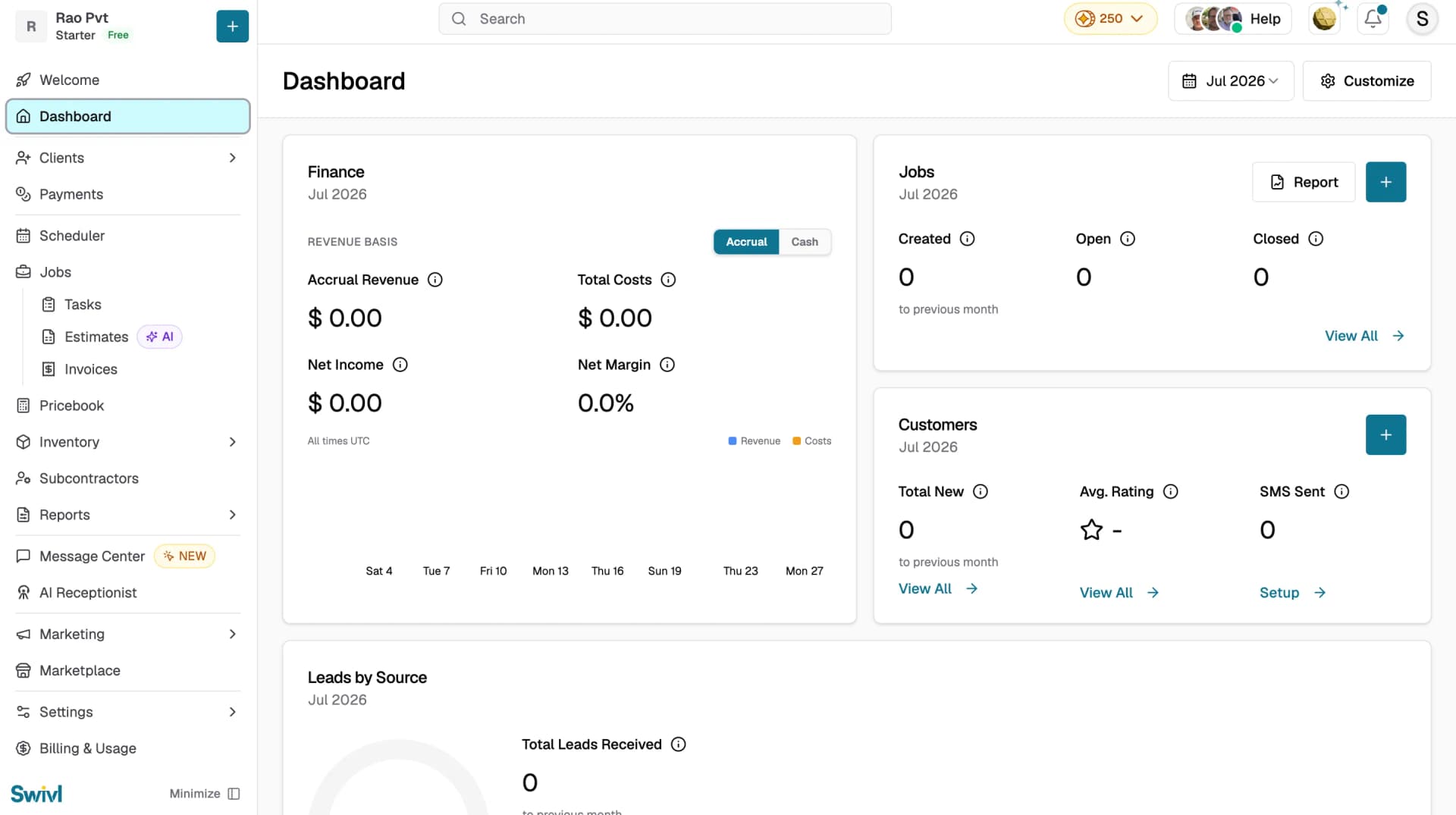
Task: Focus the Search field
Action: 665,19
